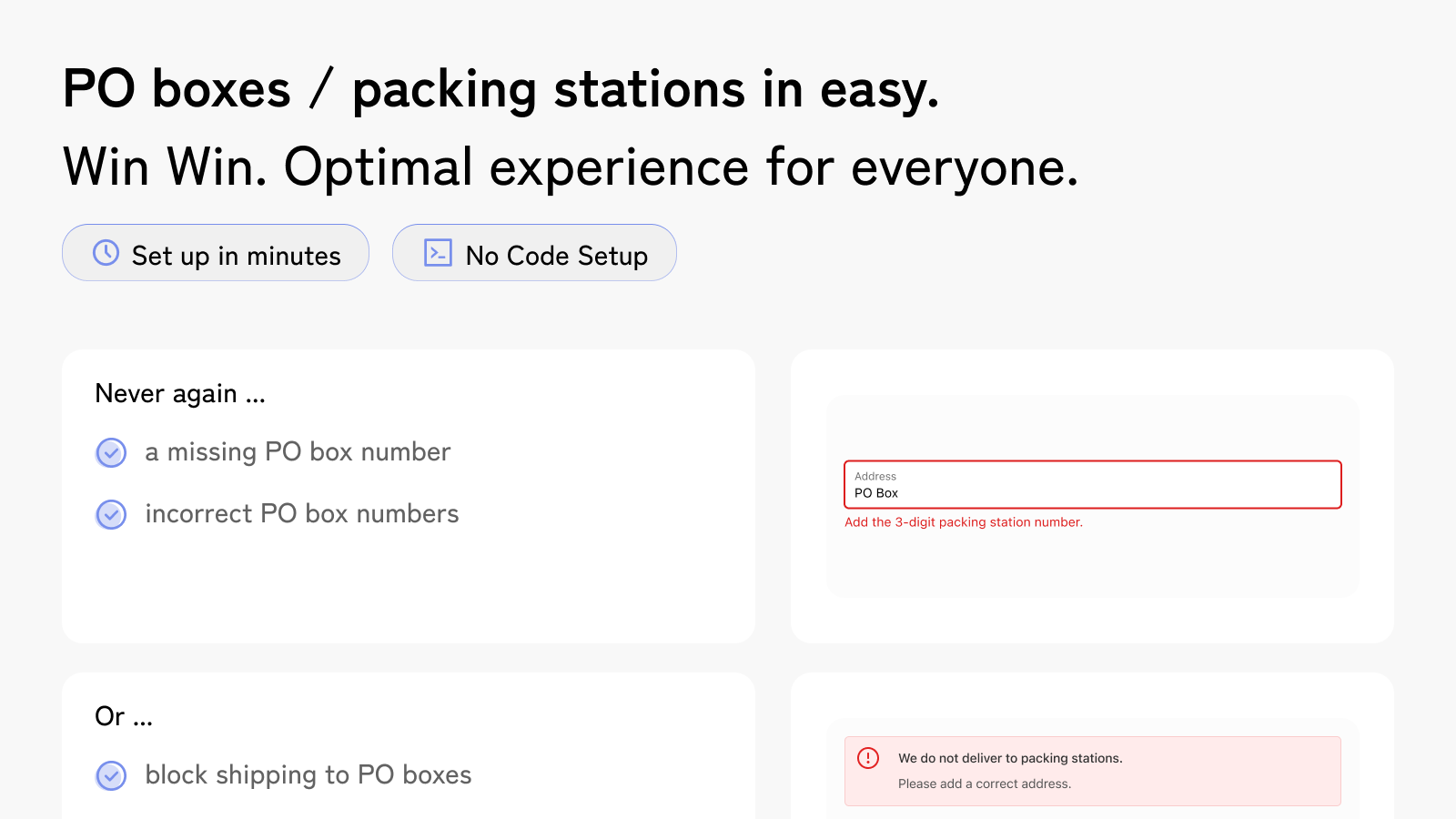
Task: Click the 'a missing PO box number' text
Action: click(298, 452)
